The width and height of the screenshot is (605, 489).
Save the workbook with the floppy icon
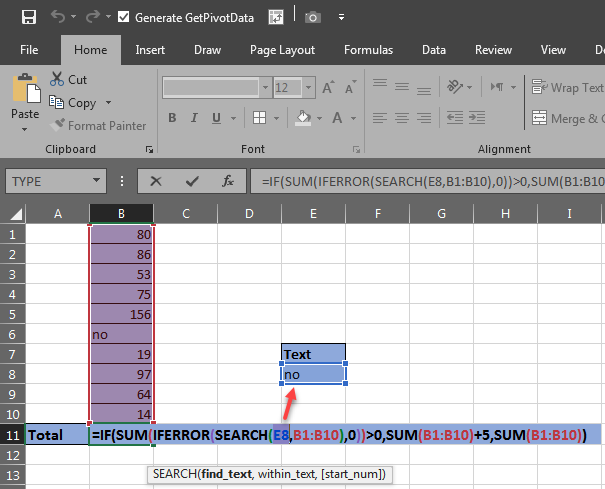point(29,17)
